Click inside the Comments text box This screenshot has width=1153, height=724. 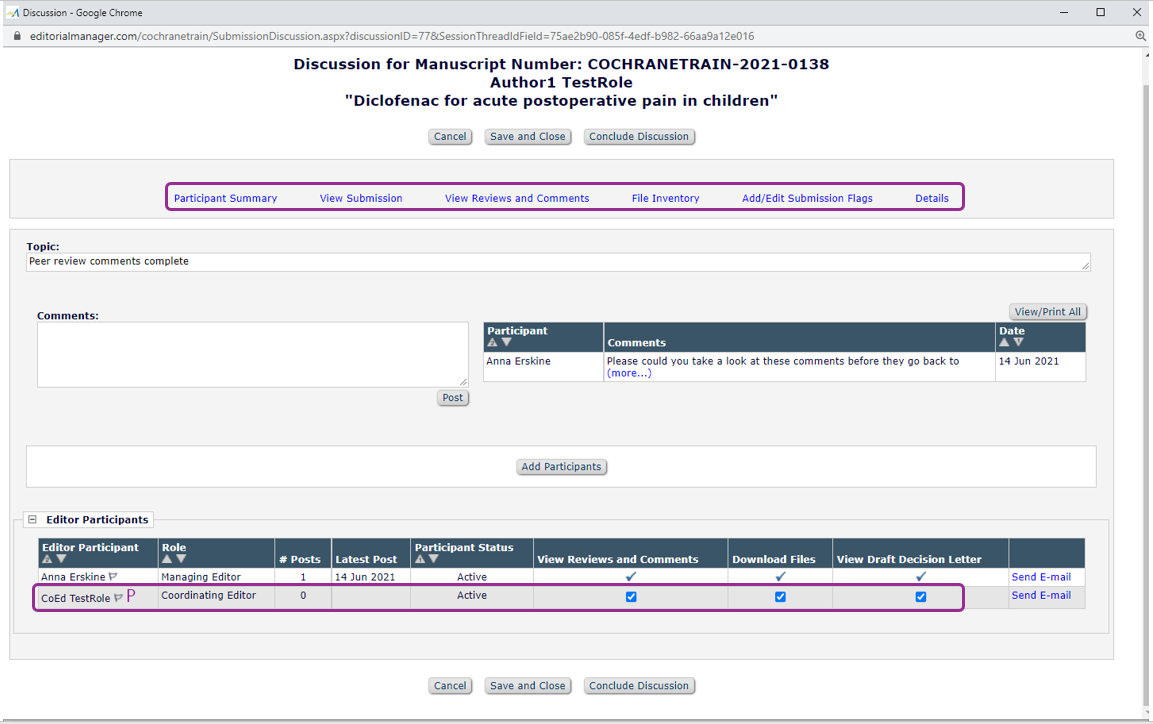coord(252,354)
